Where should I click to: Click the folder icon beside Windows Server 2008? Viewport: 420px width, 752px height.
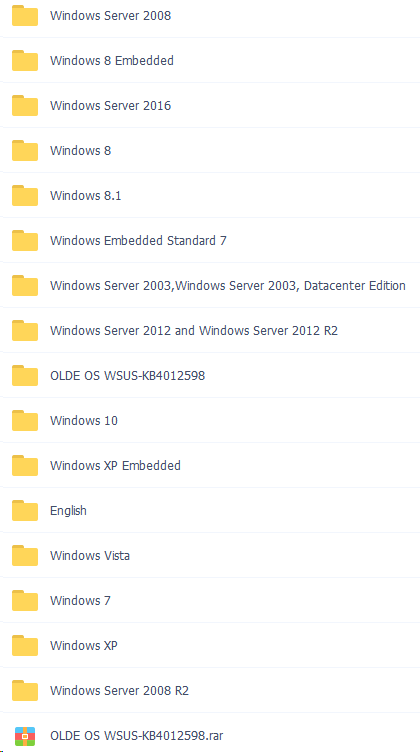tap(25, 16)
